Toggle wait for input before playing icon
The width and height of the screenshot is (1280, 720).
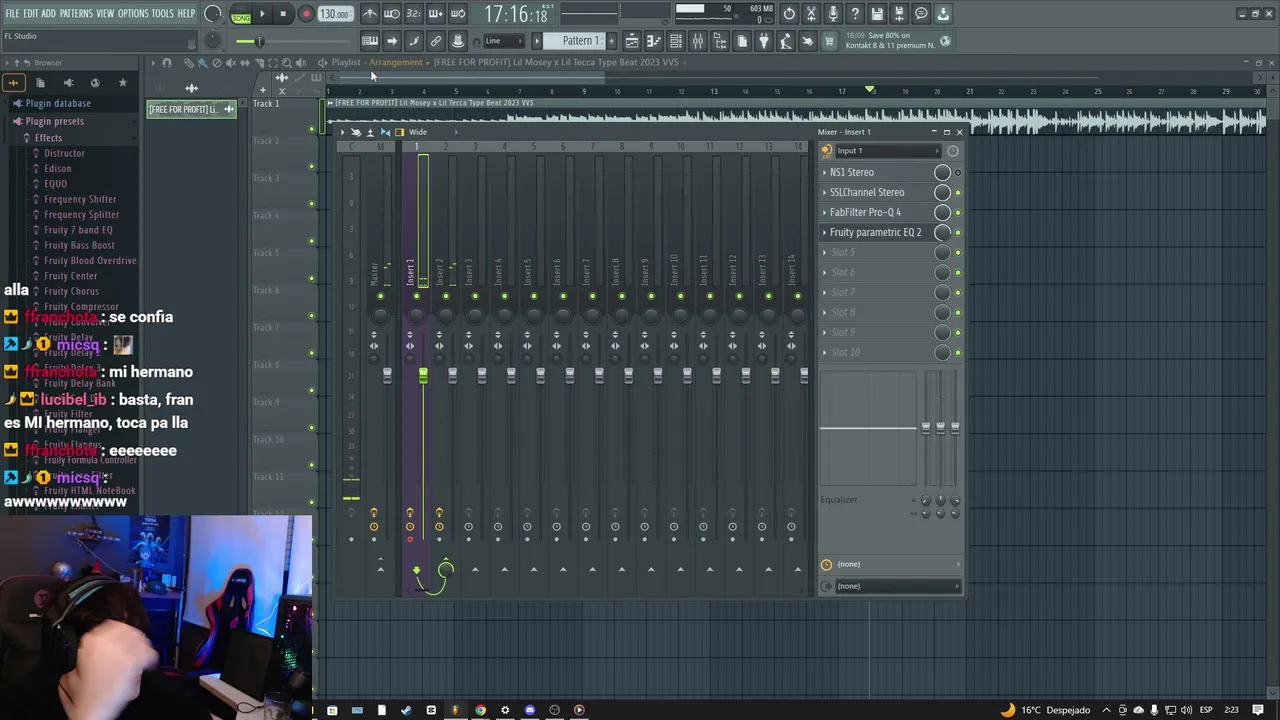(x=392, y=14)
